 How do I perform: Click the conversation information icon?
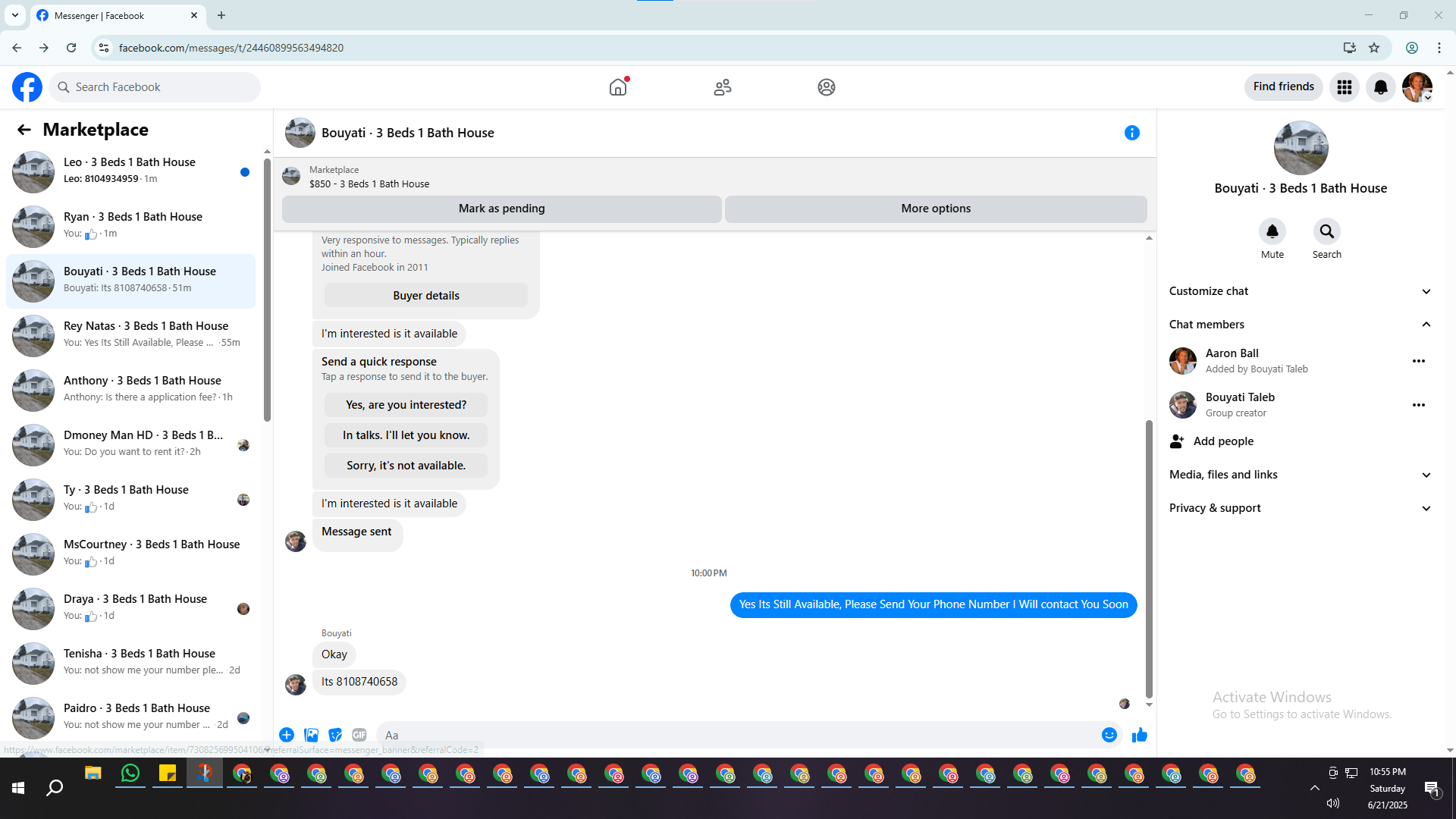point(1131,133)
